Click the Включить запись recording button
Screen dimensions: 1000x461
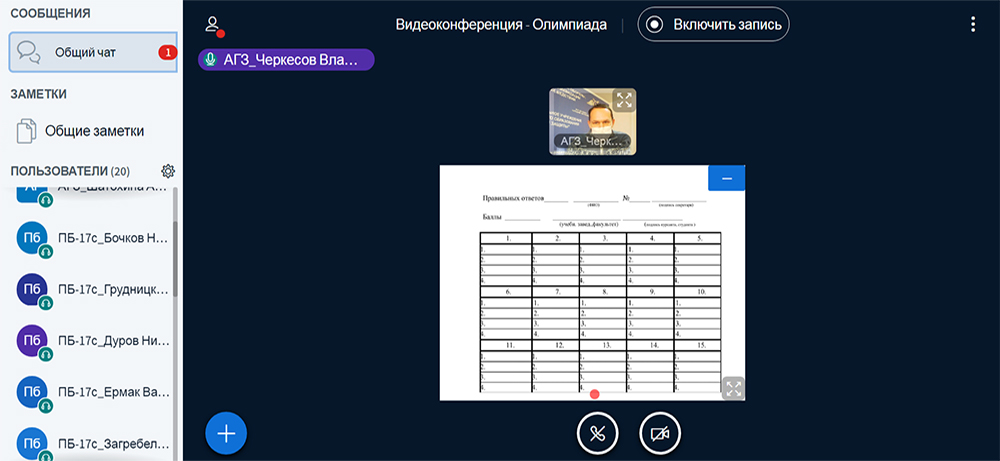[714, 25]
